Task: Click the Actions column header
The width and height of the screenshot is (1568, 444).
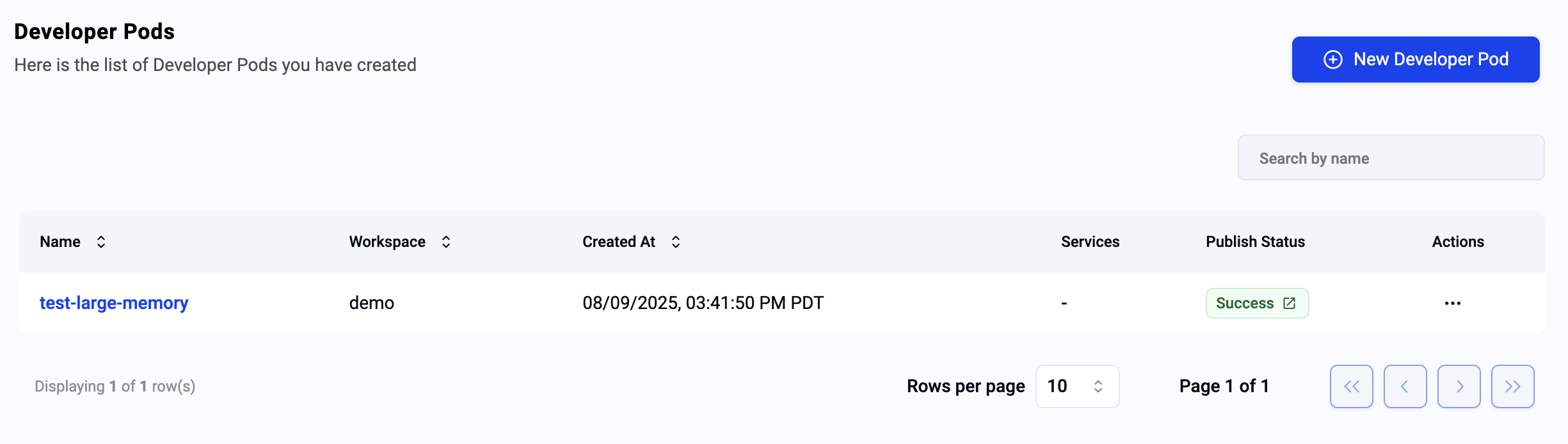Action: click(1458, 242)
